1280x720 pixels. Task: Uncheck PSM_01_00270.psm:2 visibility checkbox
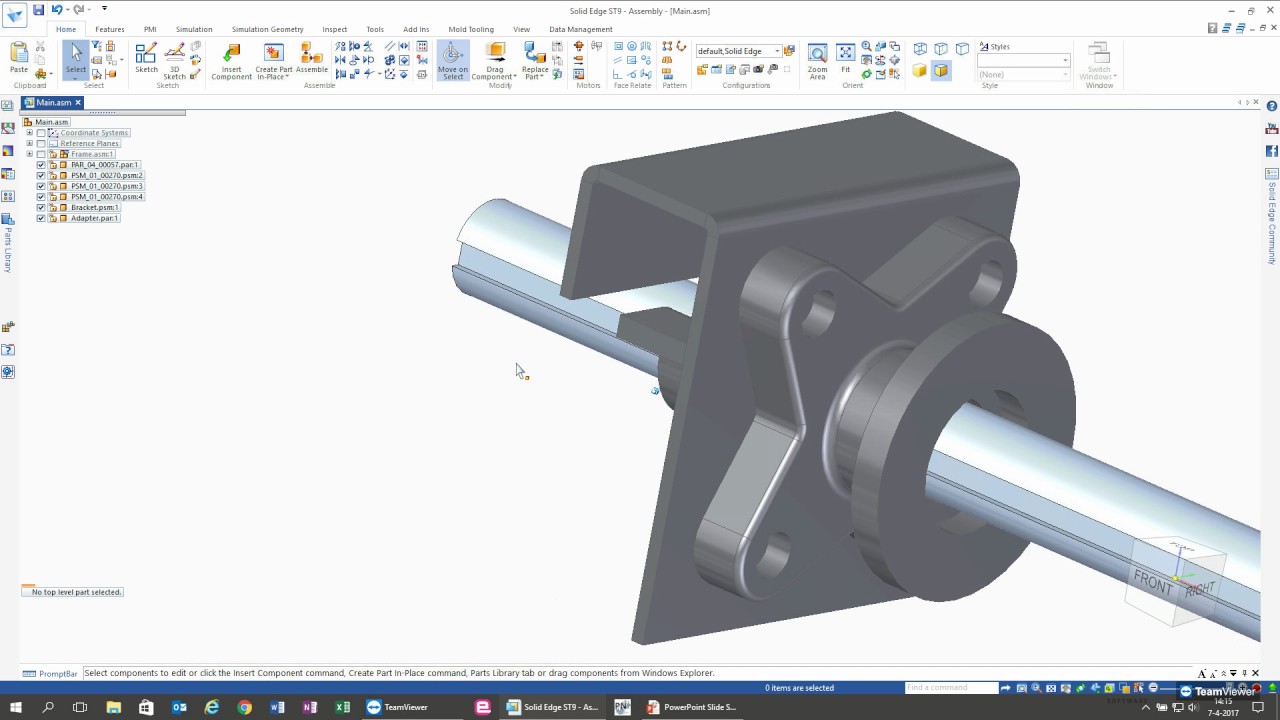click(x=41, y=176)
